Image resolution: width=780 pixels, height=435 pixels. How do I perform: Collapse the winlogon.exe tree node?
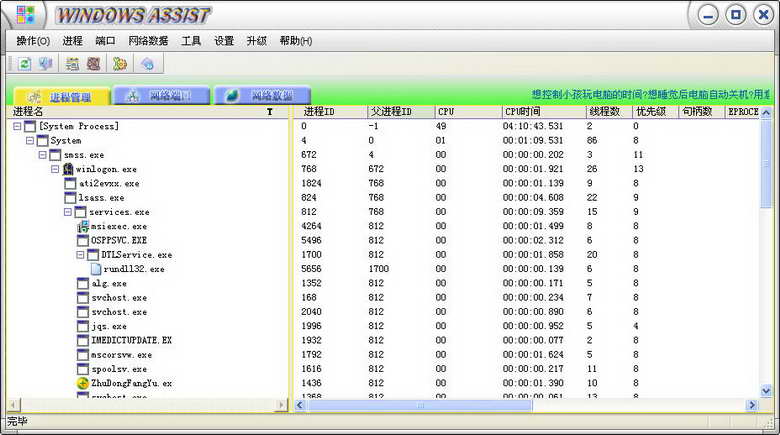pos(55,169)
